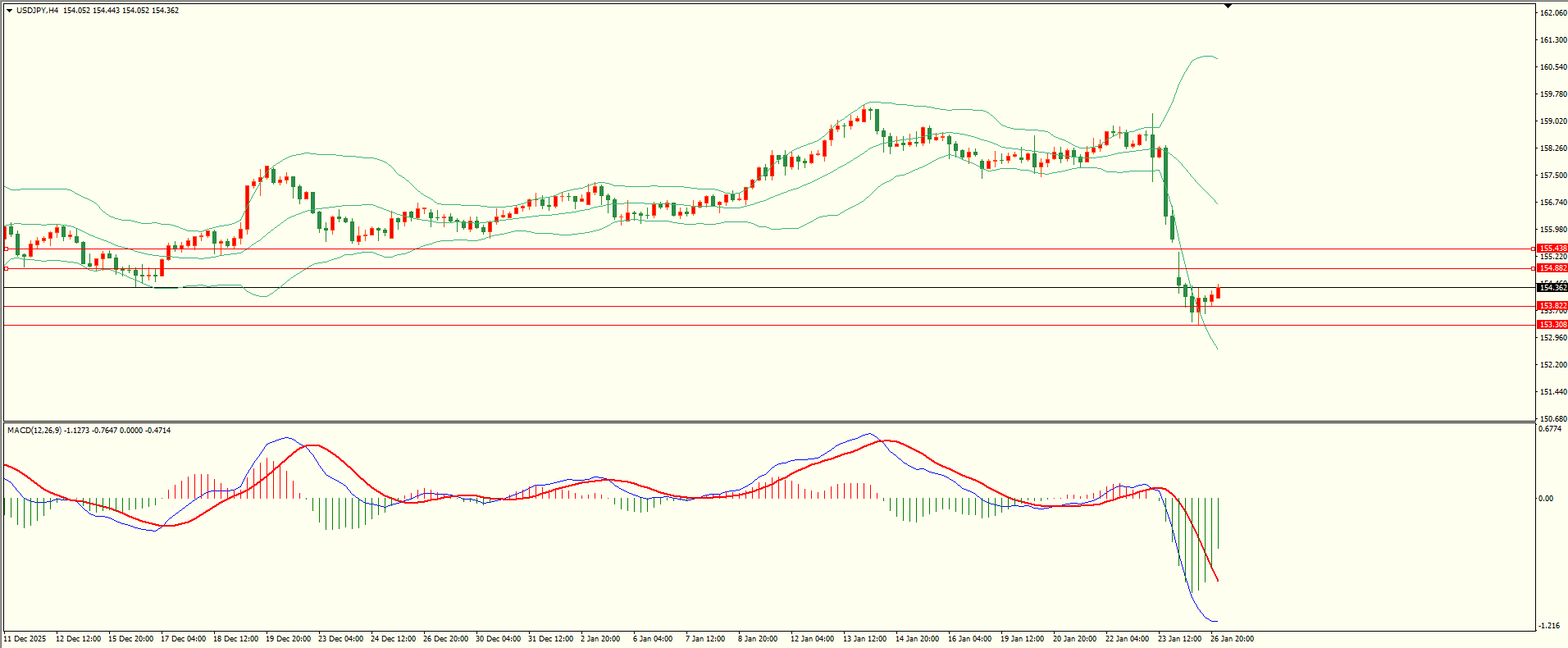The image size is (1568, 648).
Task: Select the 155.438 line's right square handle
Action: pos(1534,249)
